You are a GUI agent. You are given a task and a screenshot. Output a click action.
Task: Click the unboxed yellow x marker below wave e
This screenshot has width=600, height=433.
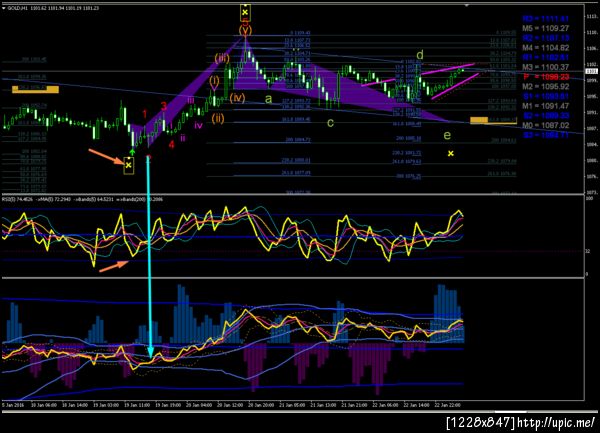(451, 153)
